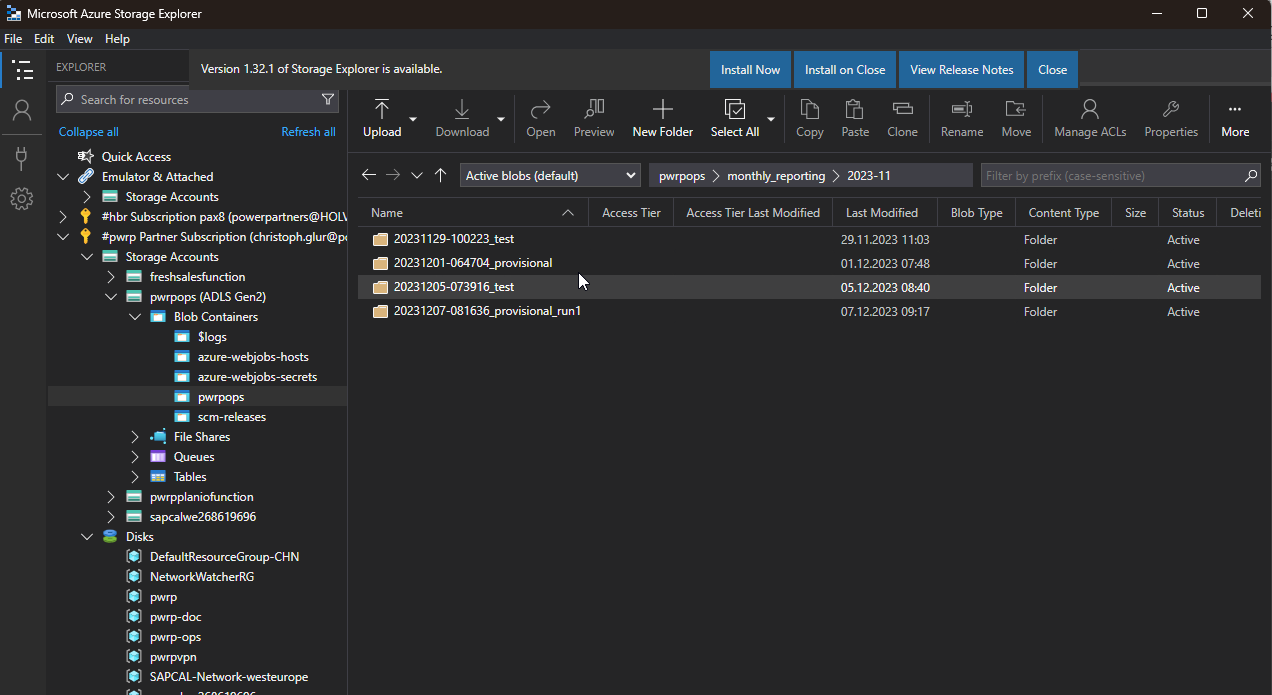Click the search magnifier in the prefix filter
Viewport: 1272px width, 695px height.
click(1251, 175)
